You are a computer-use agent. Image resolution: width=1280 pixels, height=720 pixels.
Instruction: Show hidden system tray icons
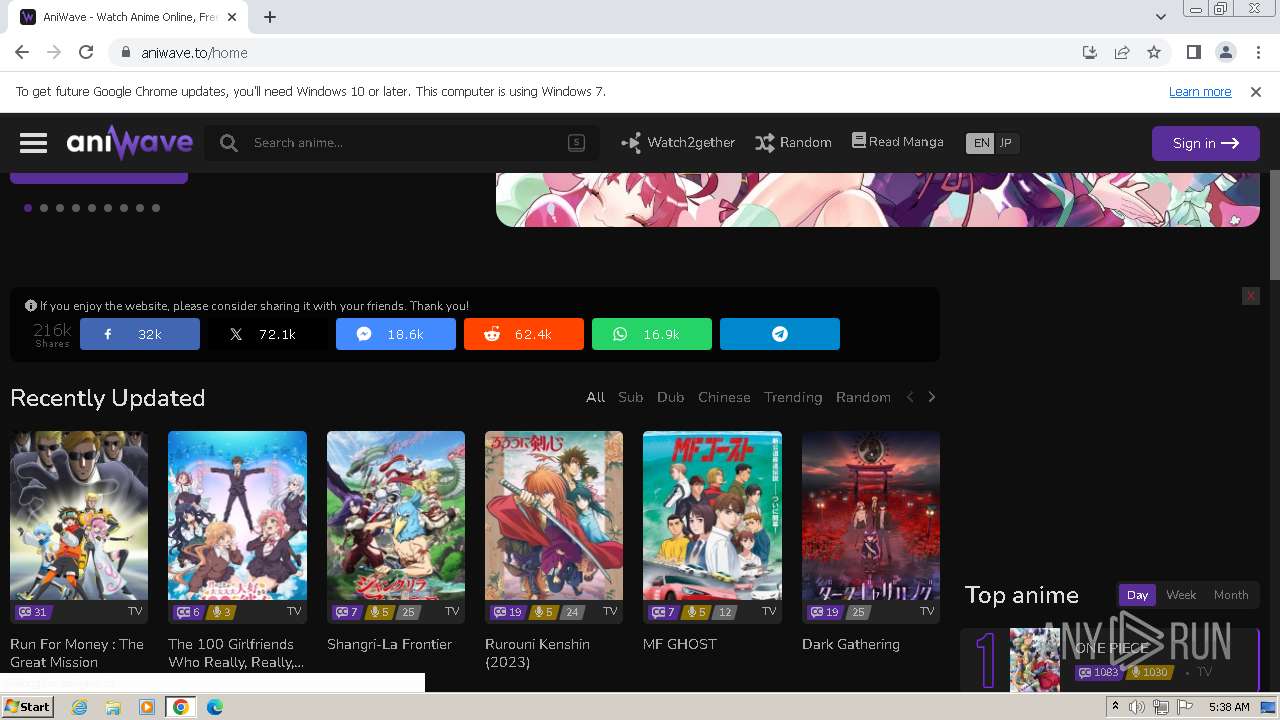[x=1115, y=707]
